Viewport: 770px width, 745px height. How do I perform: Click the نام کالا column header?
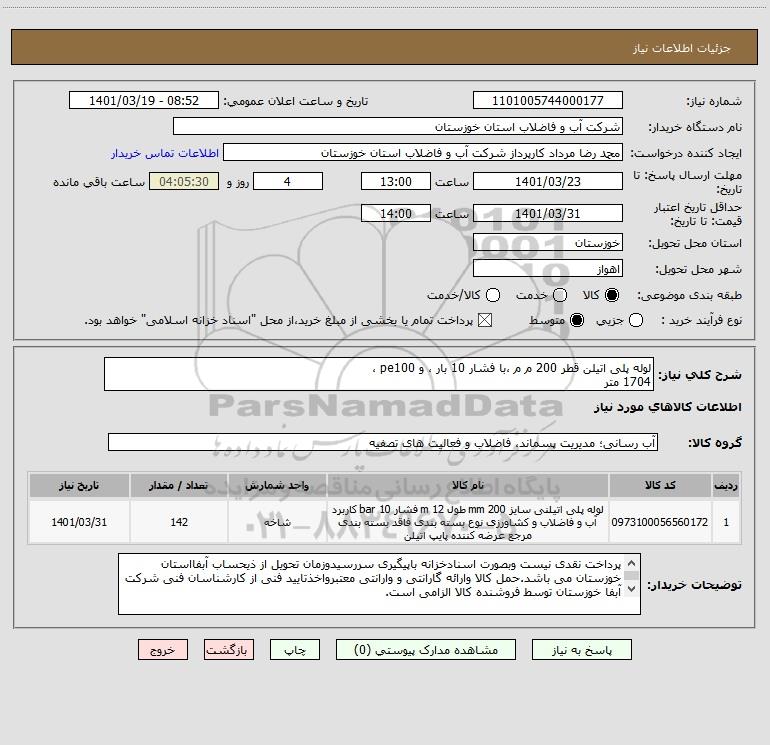click(468, 485)
